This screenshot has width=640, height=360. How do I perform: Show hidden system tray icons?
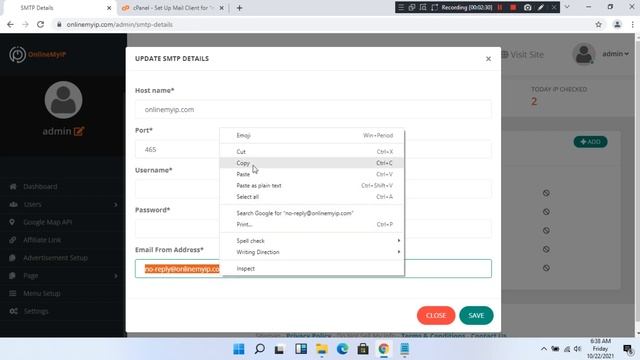pos(544,349)
